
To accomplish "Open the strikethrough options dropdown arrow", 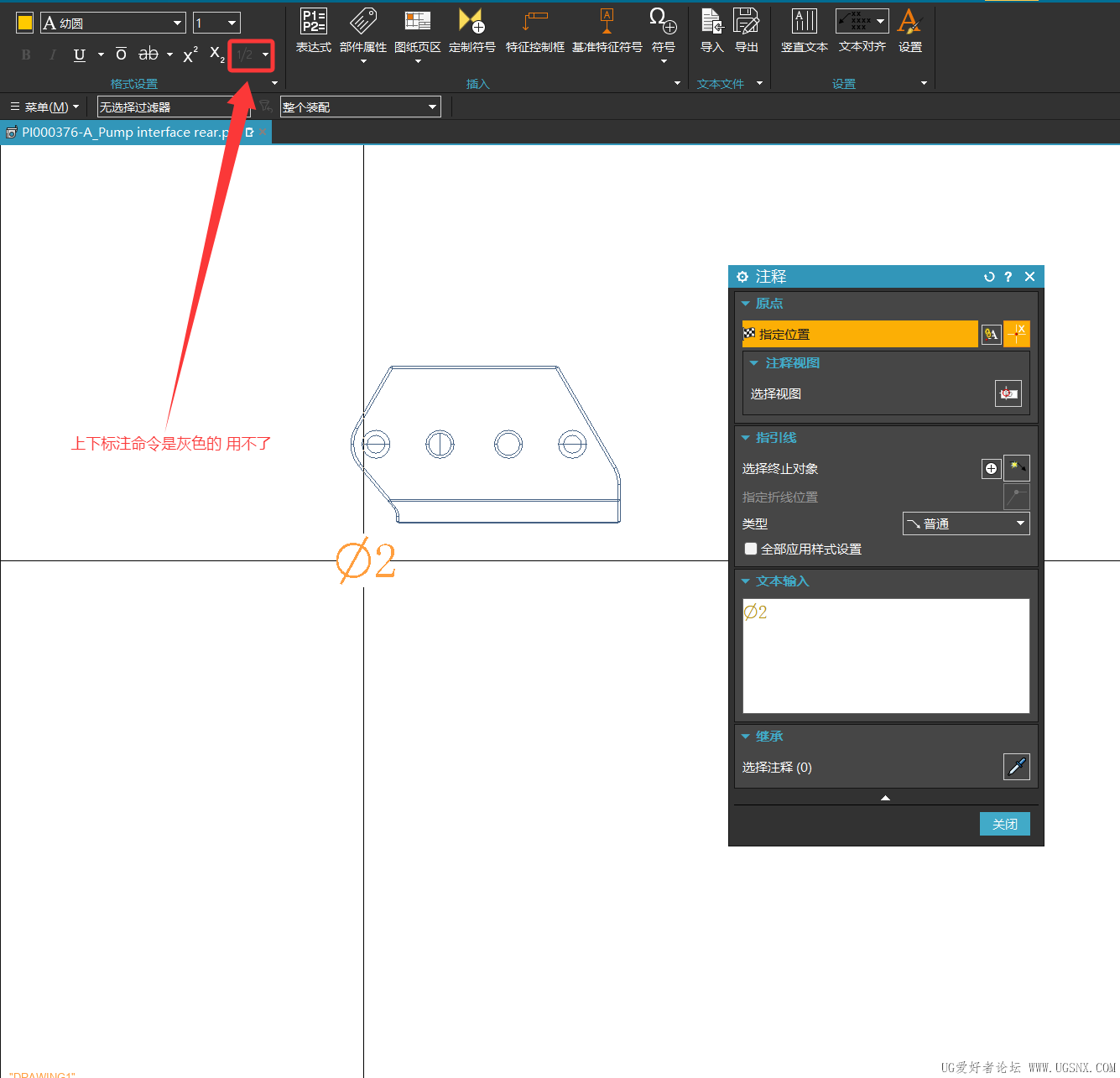I will [x=169, y=55].
